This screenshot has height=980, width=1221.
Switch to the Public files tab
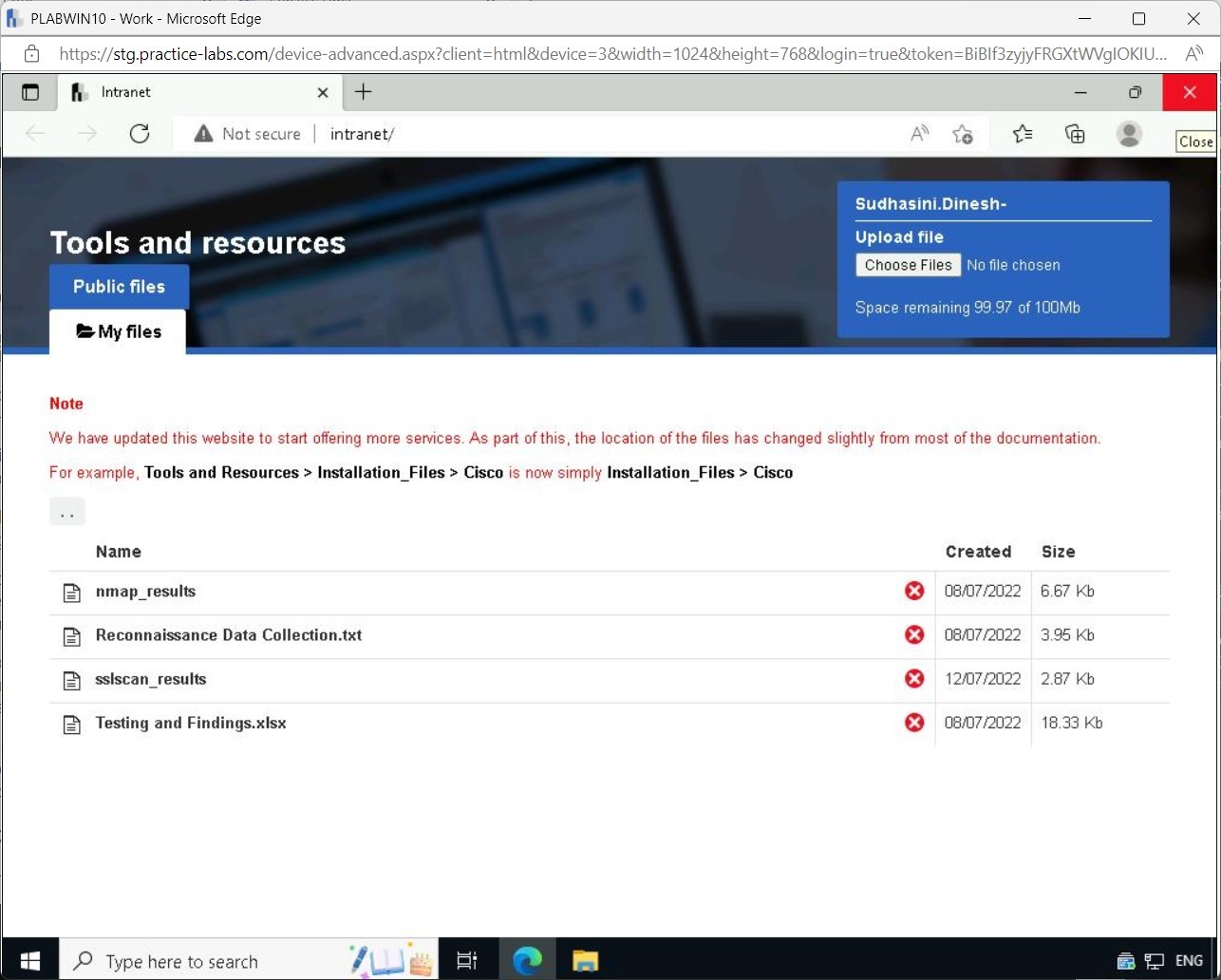click(119, 287)
